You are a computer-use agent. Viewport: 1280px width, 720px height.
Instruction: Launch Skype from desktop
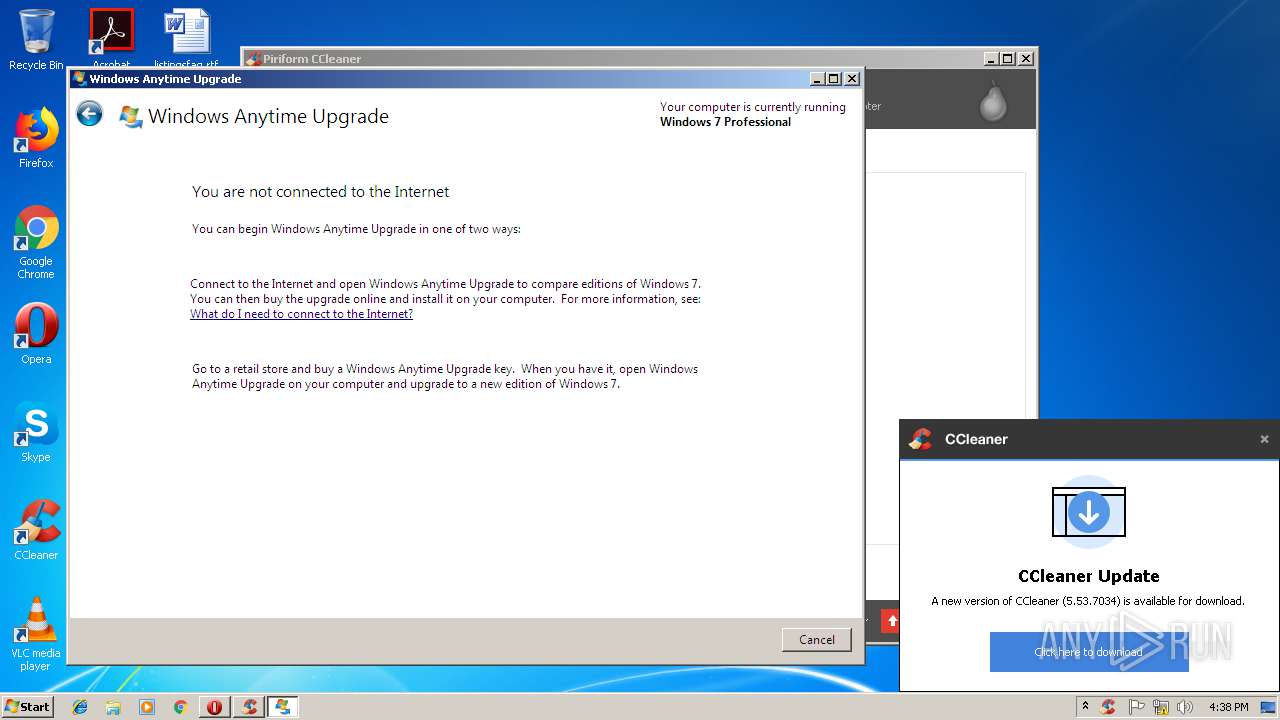pos(36,432)
